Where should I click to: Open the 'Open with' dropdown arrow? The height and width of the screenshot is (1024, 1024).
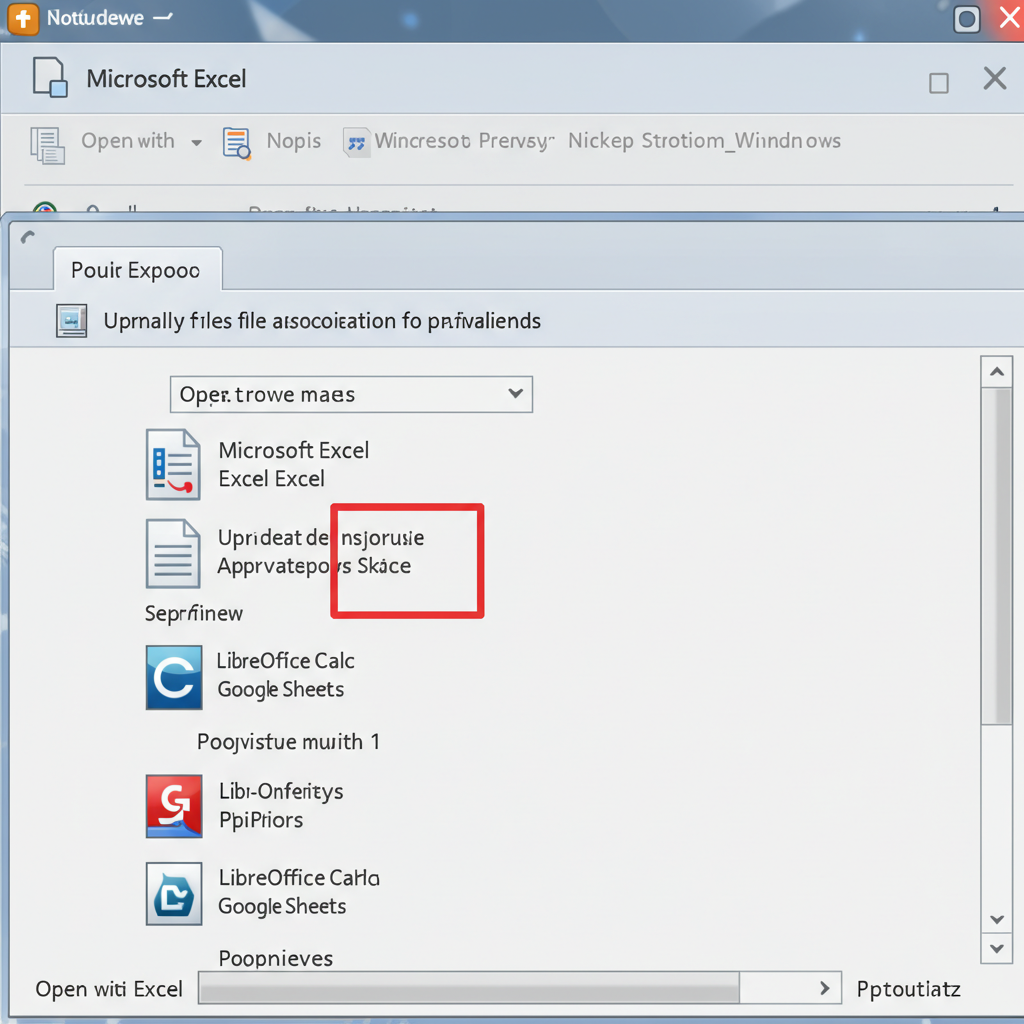click(196, 142)
